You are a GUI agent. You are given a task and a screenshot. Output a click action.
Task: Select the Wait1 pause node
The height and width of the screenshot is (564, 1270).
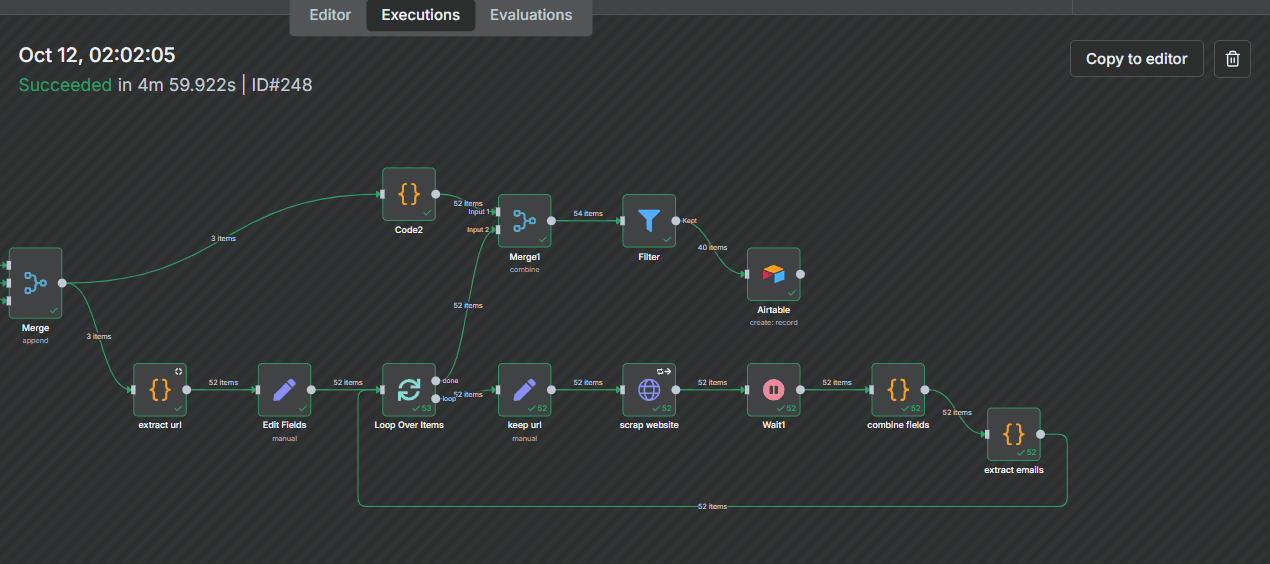(x=774, y=389)
